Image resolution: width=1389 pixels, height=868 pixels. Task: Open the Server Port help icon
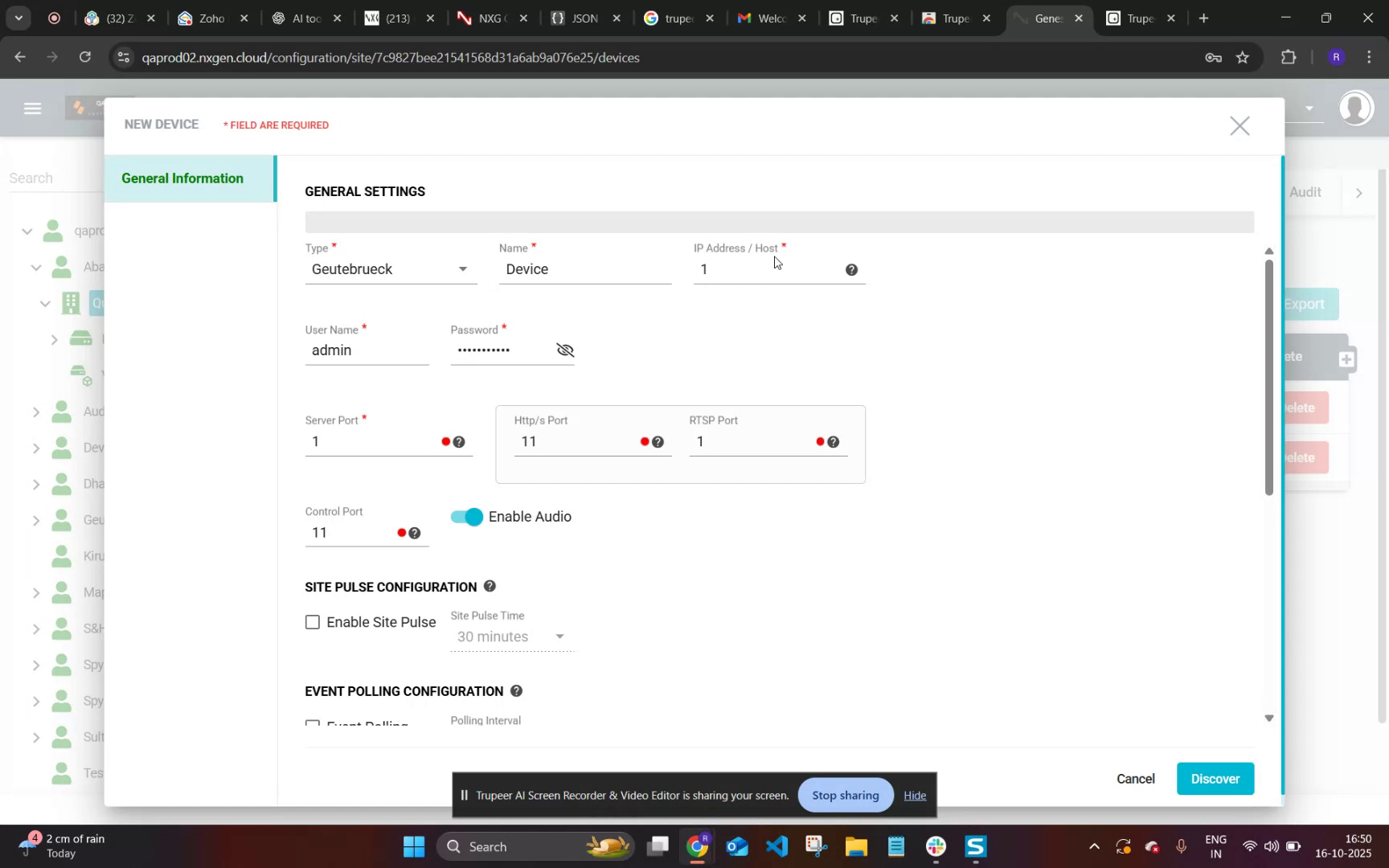click(x=459, y=441)
